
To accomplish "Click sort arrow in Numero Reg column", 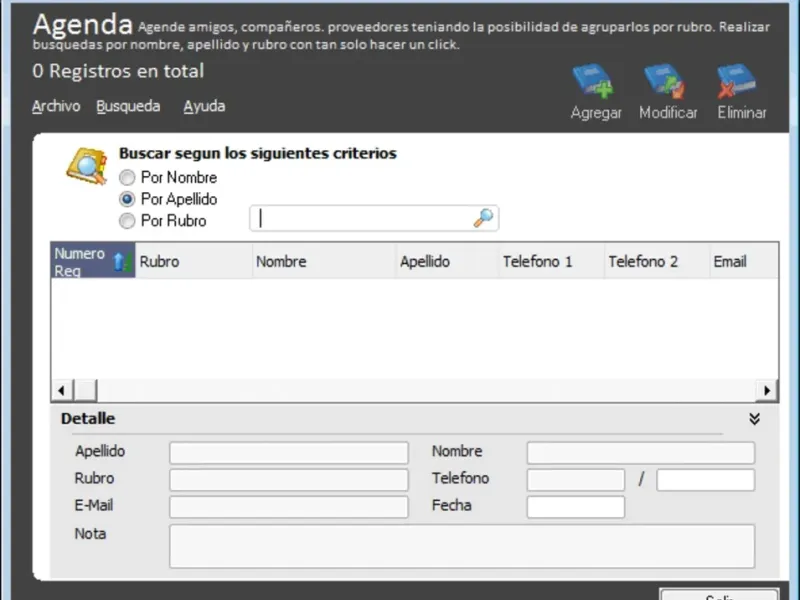I will click(x=122, y=261).
